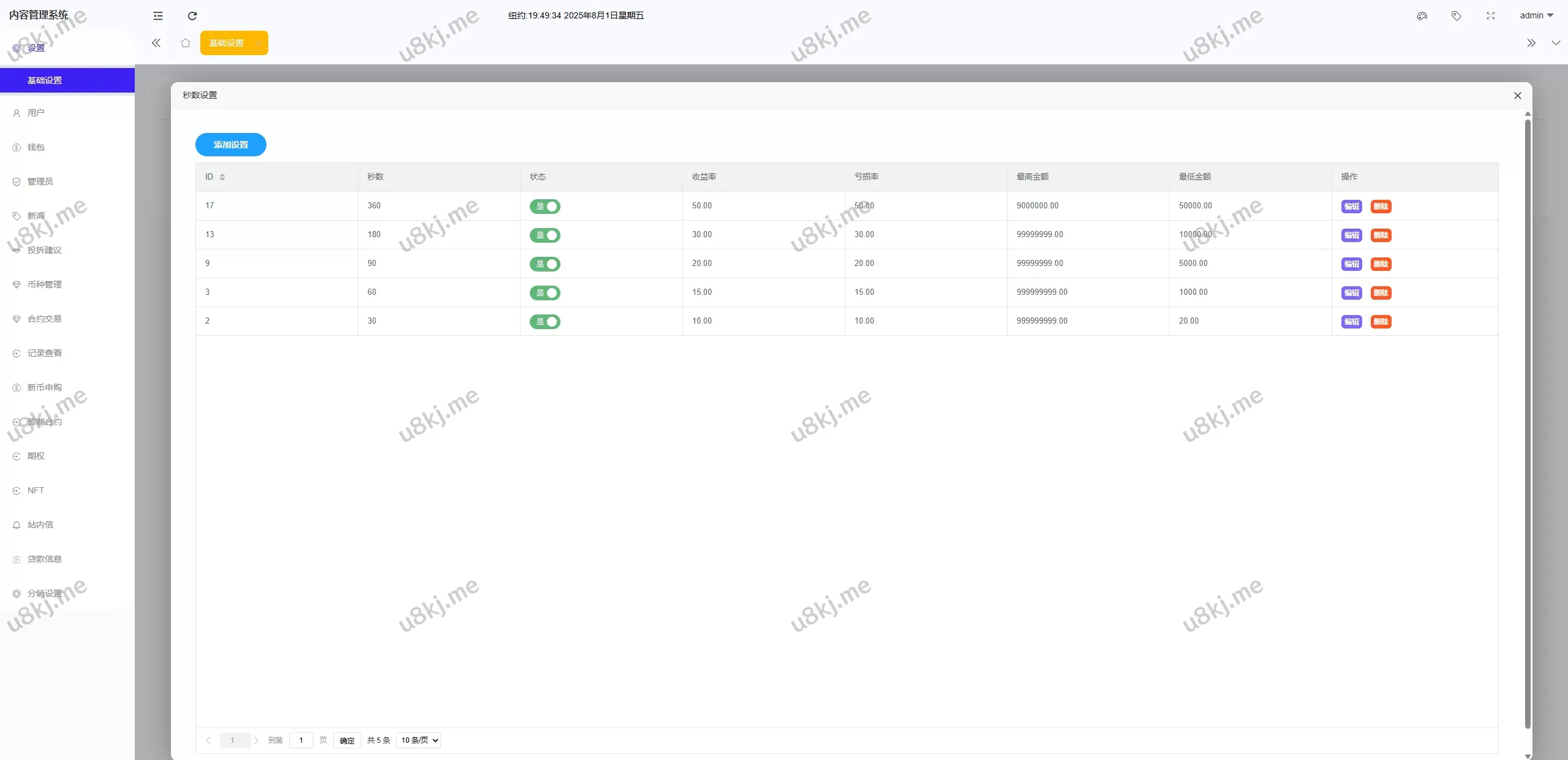Expand the tab options chevron at far right
This screenshot has width=1568, height=760.
(x=1556, y=43)
